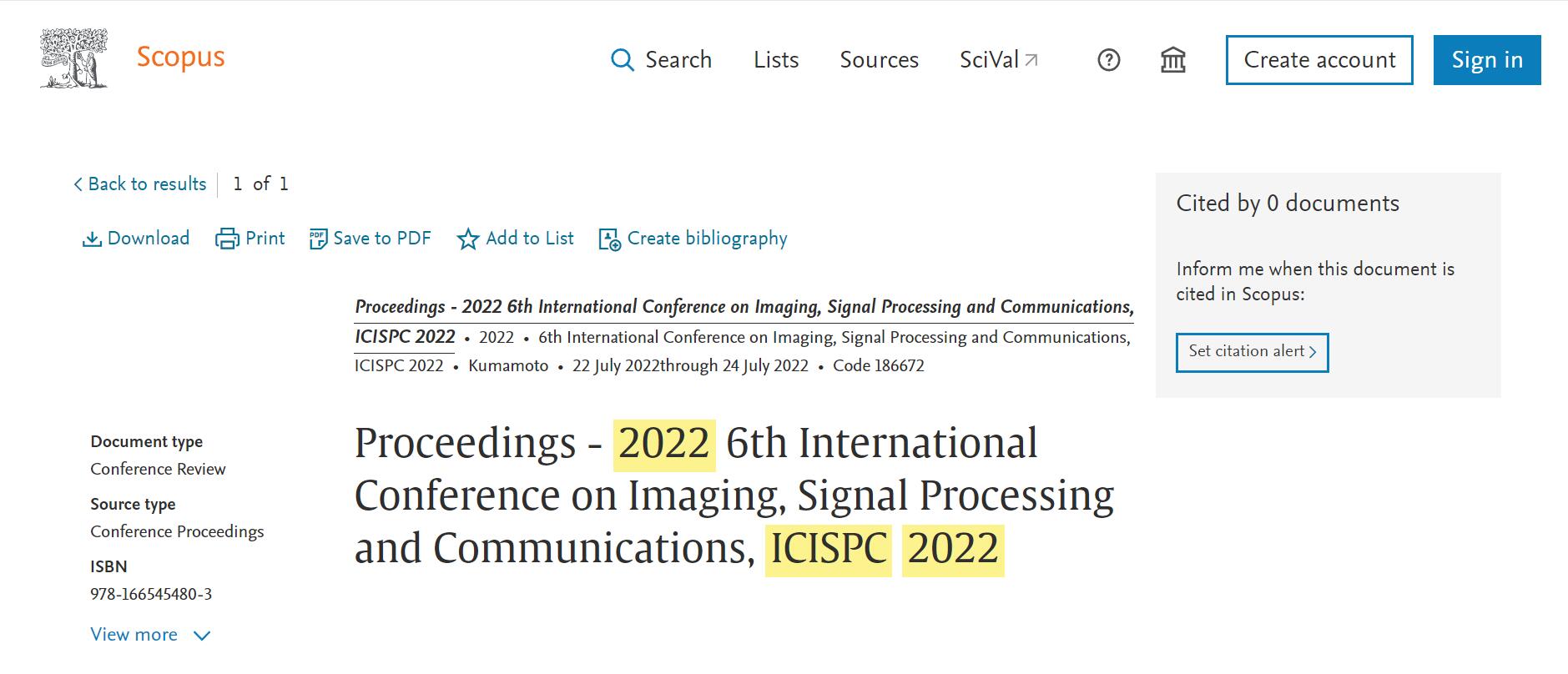Open the italic Proceedings source title link
Image resolution: width=1568 pixels, height=674 pixels.
pos(744,307)
